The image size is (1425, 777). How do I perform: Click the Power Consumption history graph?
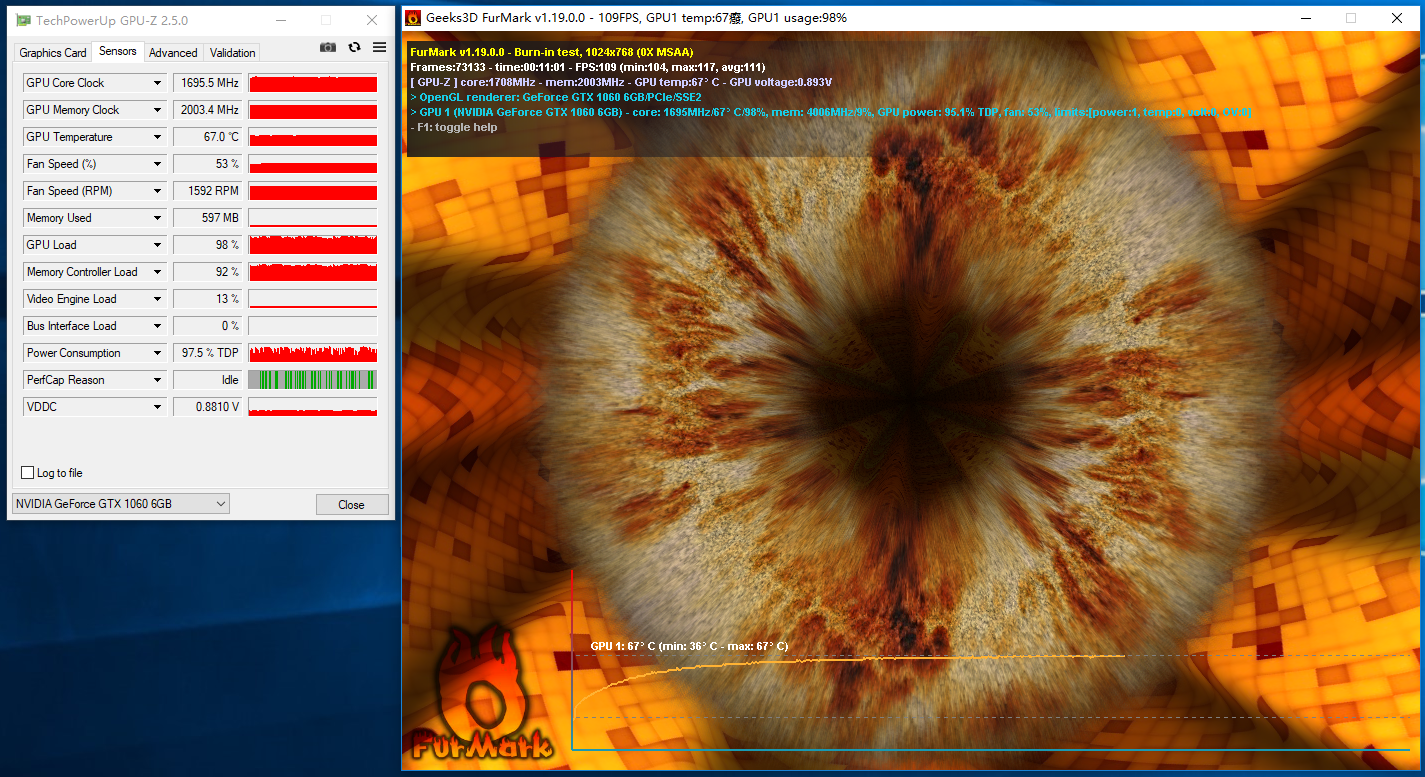click(x=313, y=353)
